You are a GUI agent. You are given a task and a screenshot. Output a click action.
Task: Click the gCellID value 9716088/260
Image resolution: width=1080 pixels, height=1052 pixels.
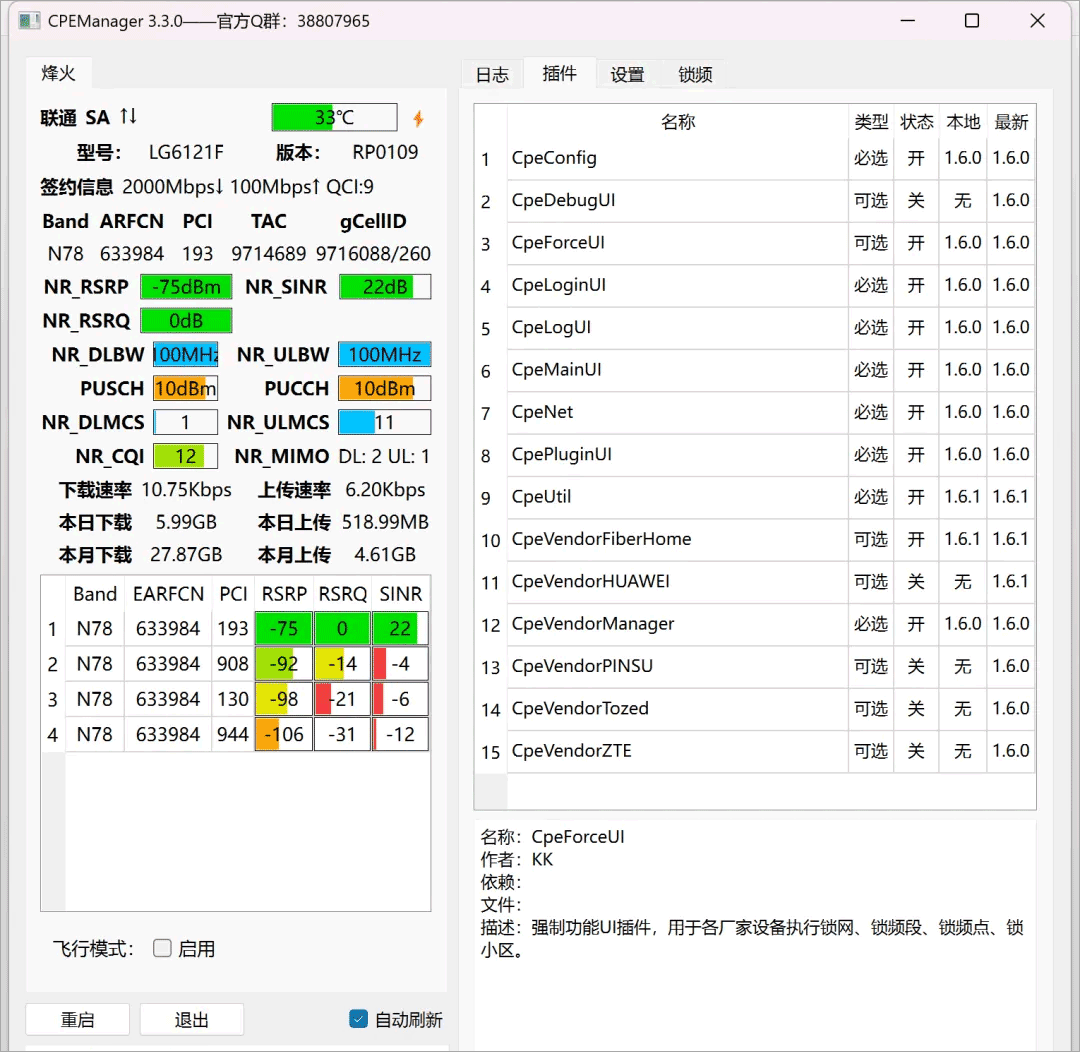(373, 254)
